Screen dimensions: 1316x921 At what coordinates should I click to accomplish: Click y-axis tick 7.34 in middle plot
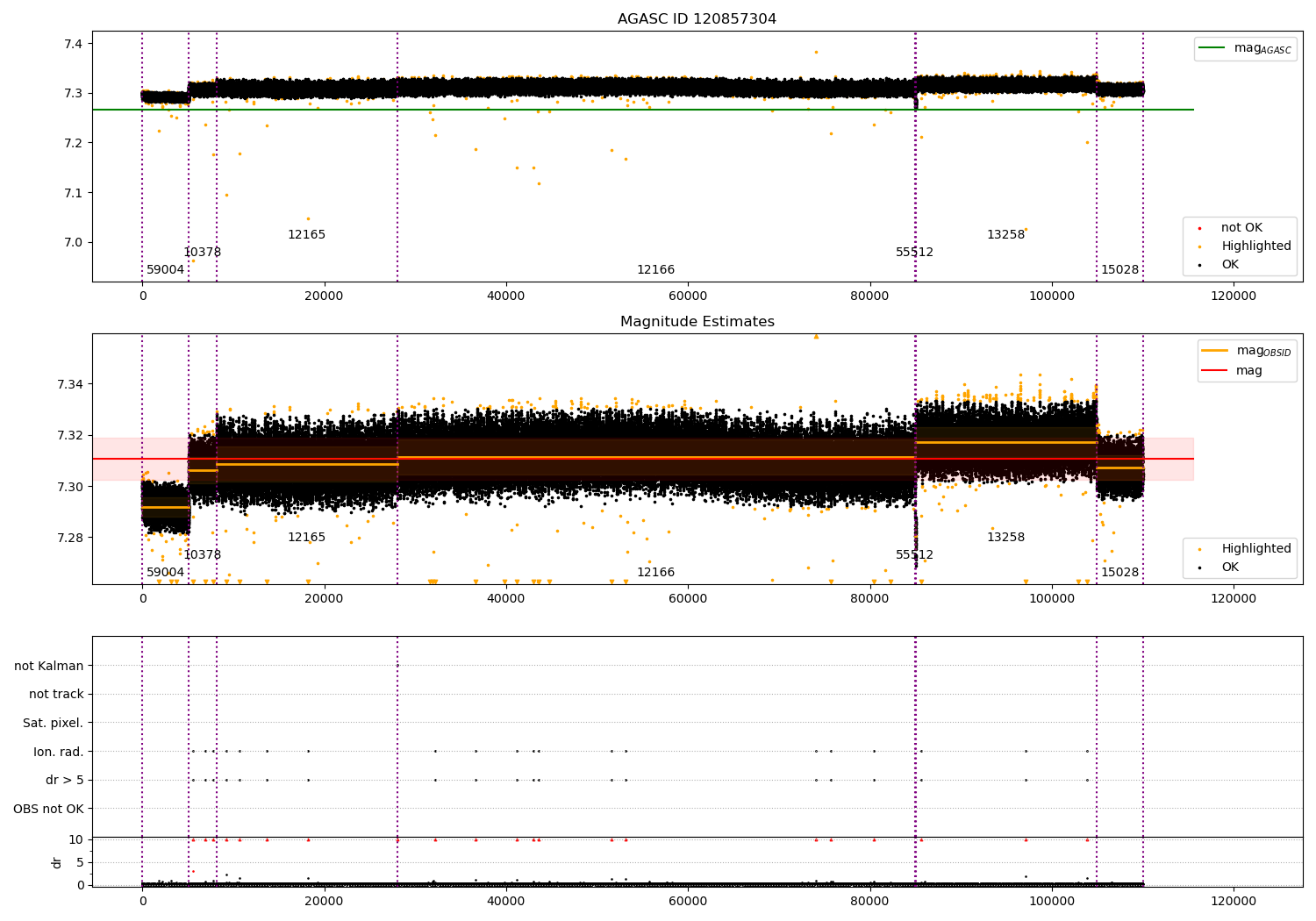tap(71, 384)
